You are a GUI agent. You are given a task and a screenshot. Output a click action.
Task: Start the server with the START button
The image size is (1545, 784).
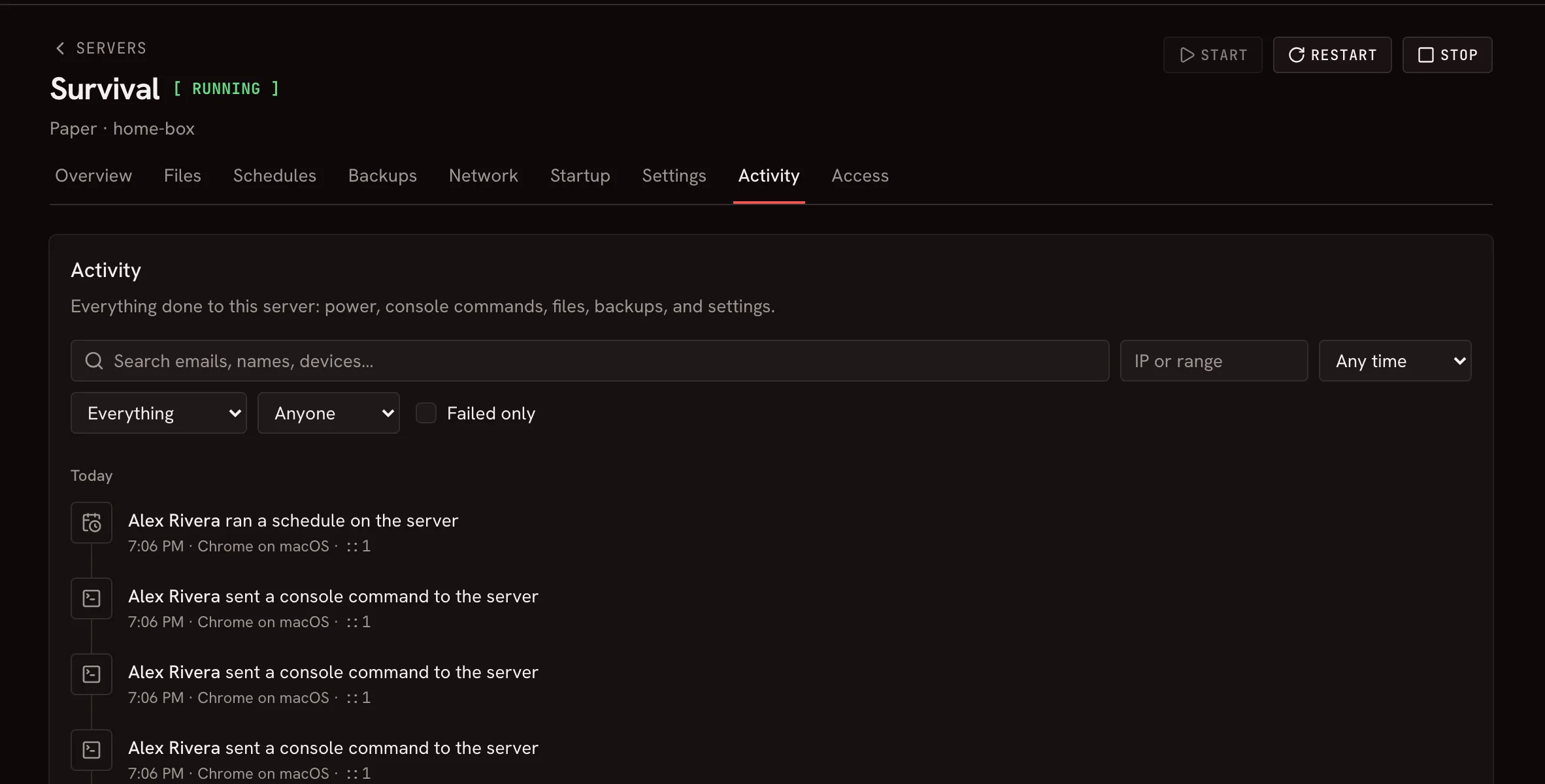click(1212, 55)
